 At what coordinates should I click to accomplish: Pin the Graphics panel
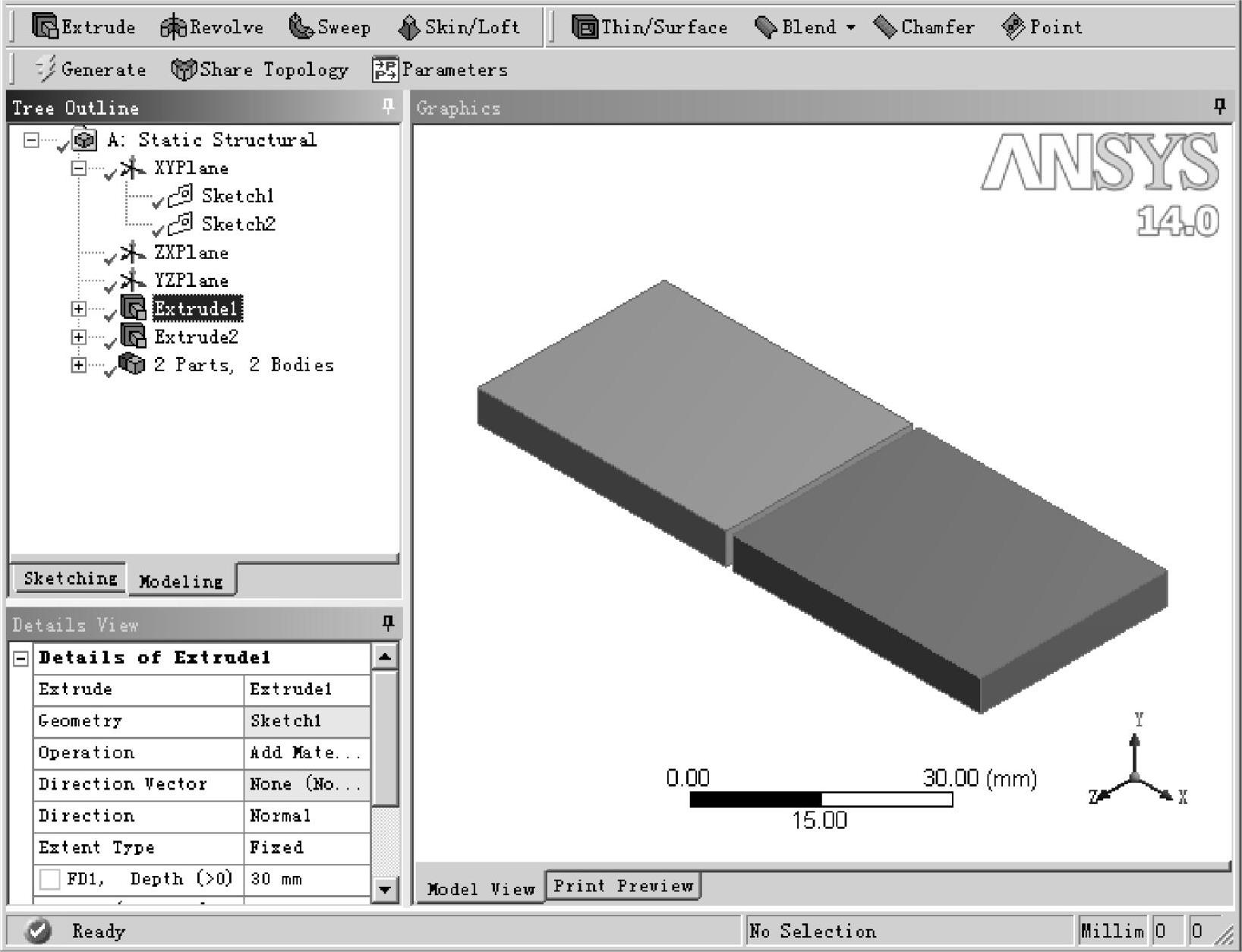(1219, 107)
